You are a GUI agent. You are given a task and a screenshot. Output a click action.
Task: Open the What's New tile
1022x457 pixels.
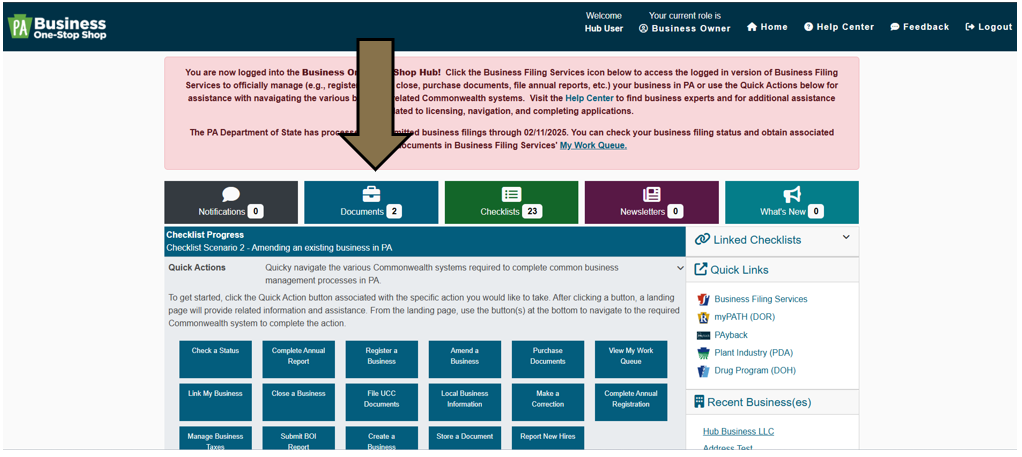[x=792, y=203]
